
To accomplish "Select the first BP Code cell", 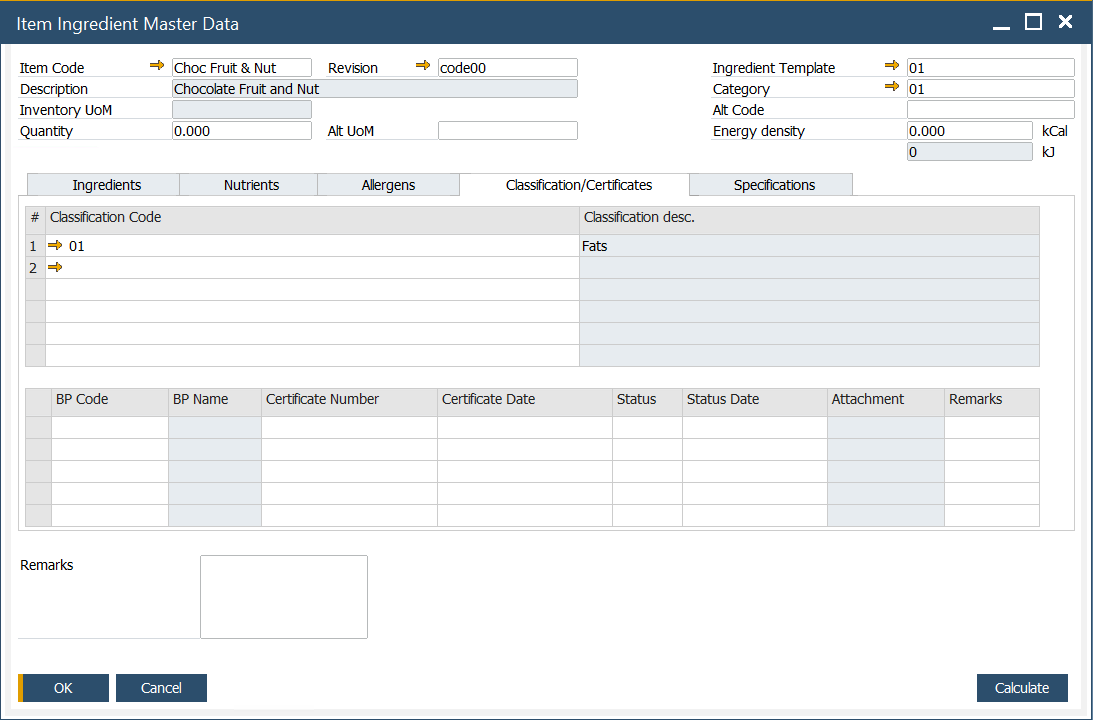I will click(x=110, y=428).
